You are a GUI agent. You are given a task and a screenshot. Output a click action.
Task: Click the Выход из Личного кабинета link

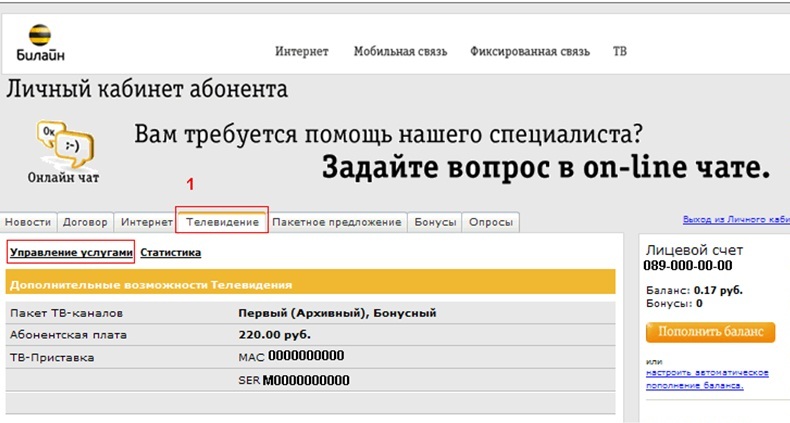(736, 220)
